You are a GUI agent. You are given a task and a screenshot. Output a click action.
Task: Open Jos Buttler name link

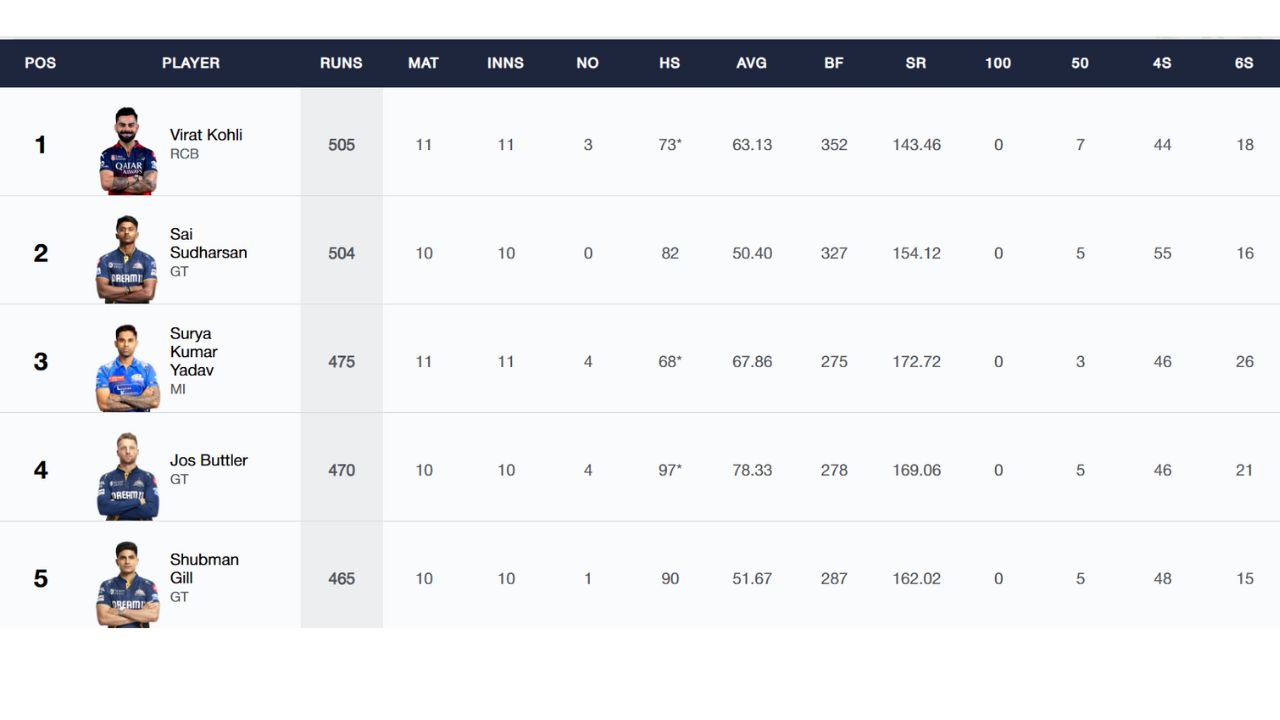209,460
